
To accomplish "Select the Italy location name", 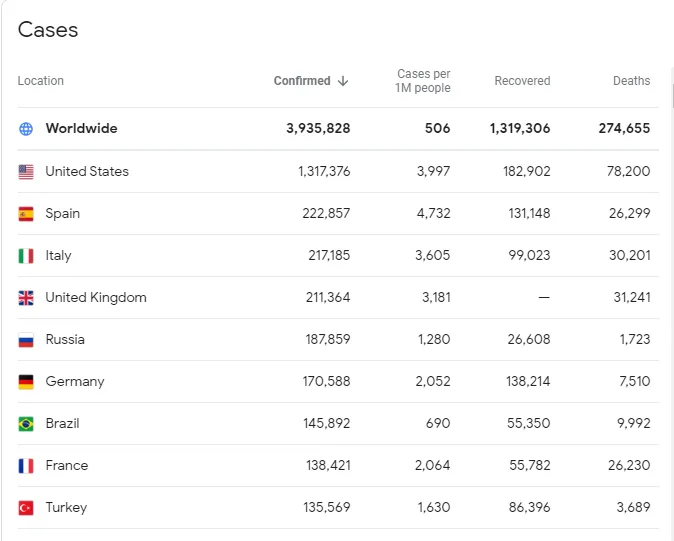I will coord(58,255).
